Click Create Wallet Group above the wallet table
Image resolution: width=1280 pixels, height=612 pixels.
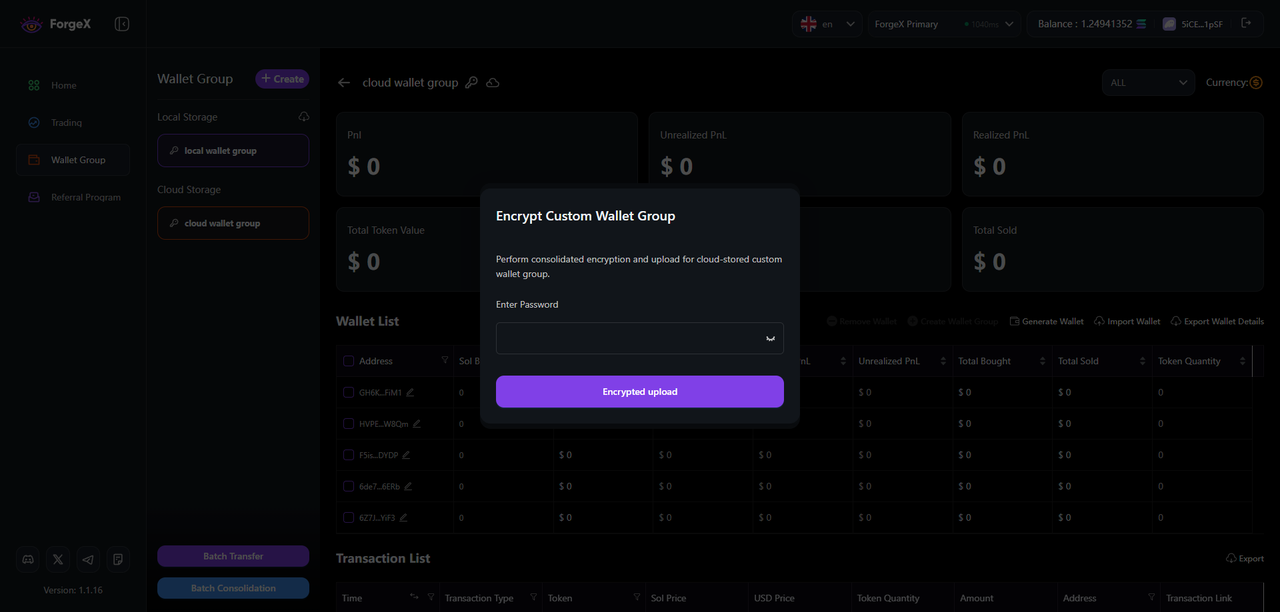[953, 322]
